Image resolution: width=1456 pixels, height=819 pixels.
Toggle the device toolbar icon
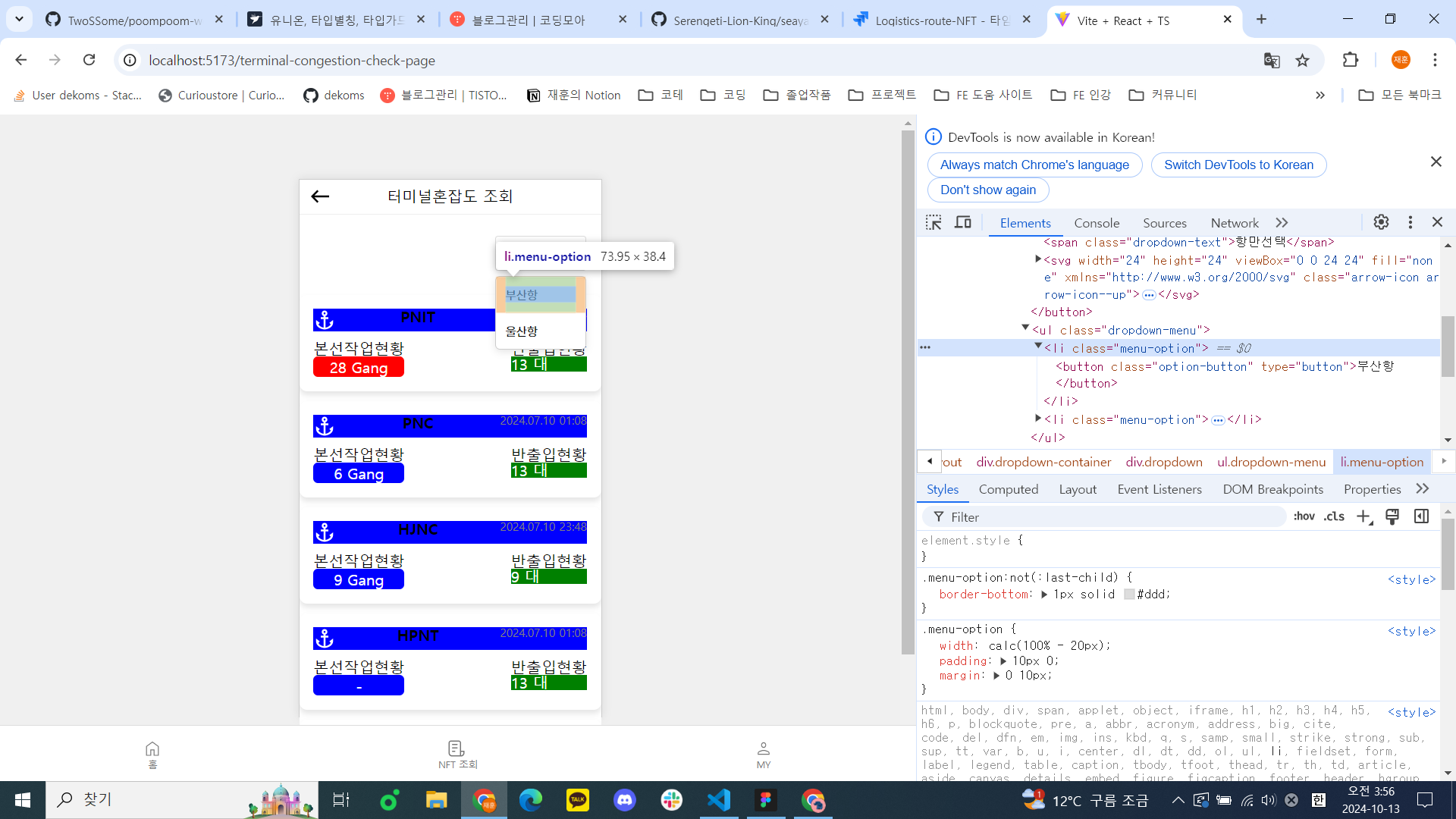tap(963, 222)
